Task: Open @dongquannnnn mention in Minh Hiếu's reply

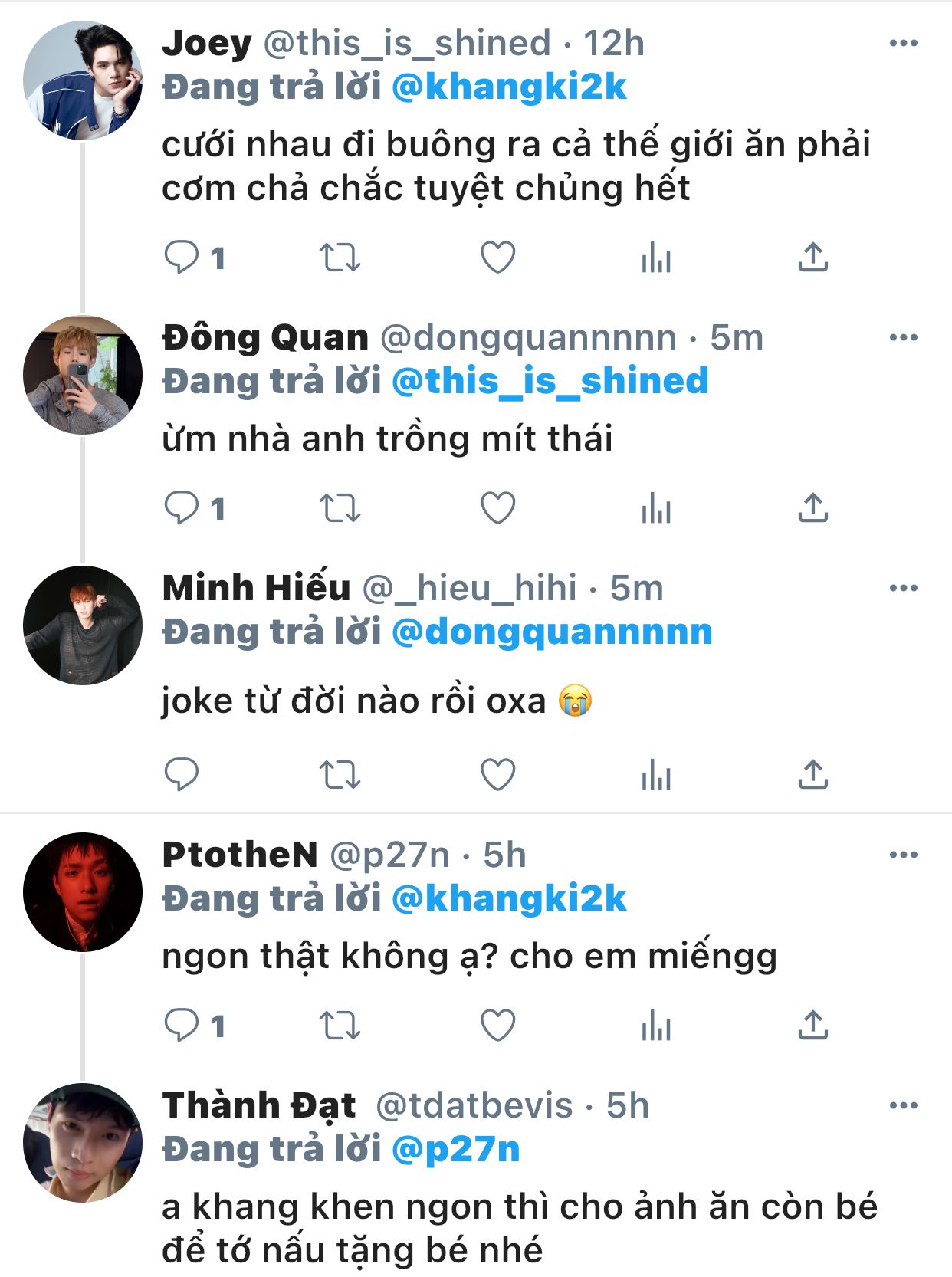Action: pos(552,632)
